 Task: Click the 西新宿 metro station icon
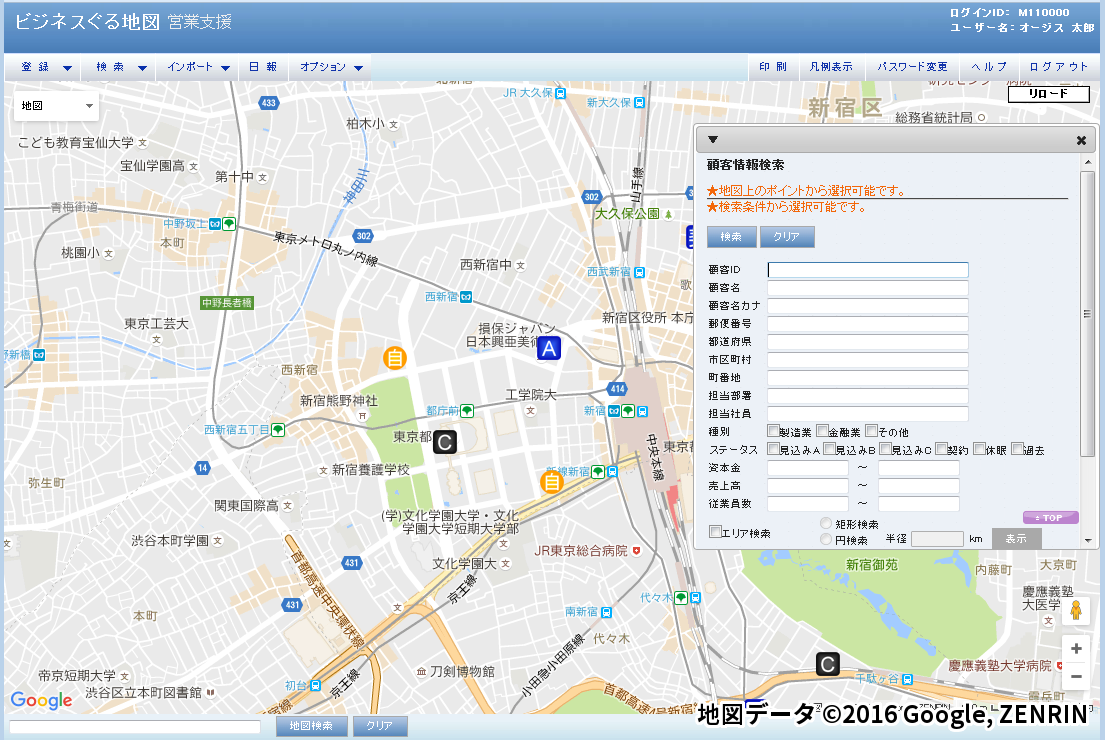coord(466,297)
